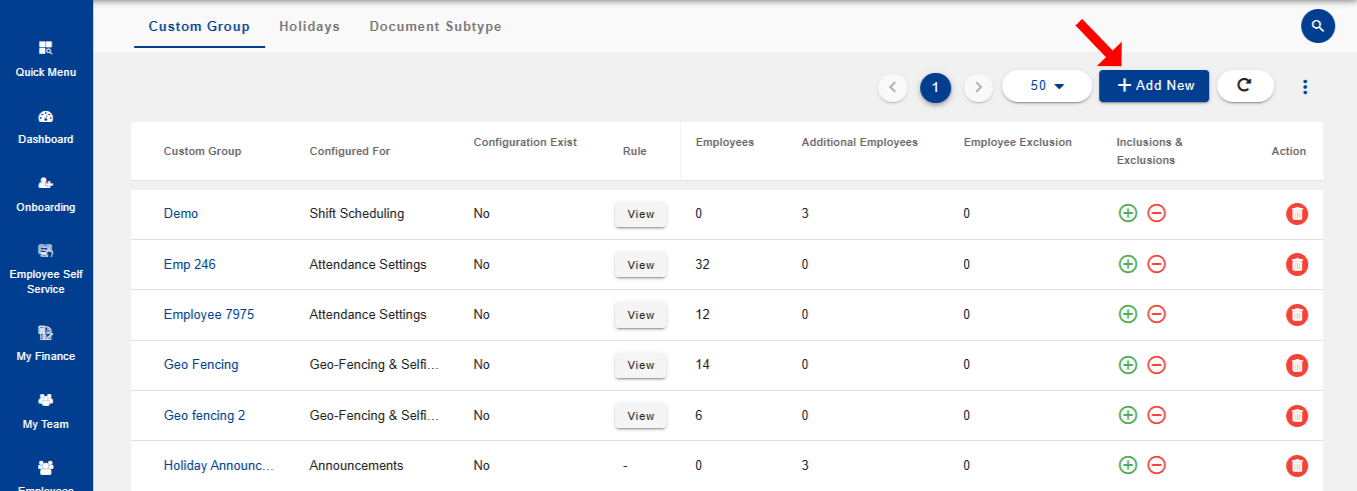Open Onboarding in the sidebar
Image resolution: width=1357 pixels, height=491 pixels.
46,195
